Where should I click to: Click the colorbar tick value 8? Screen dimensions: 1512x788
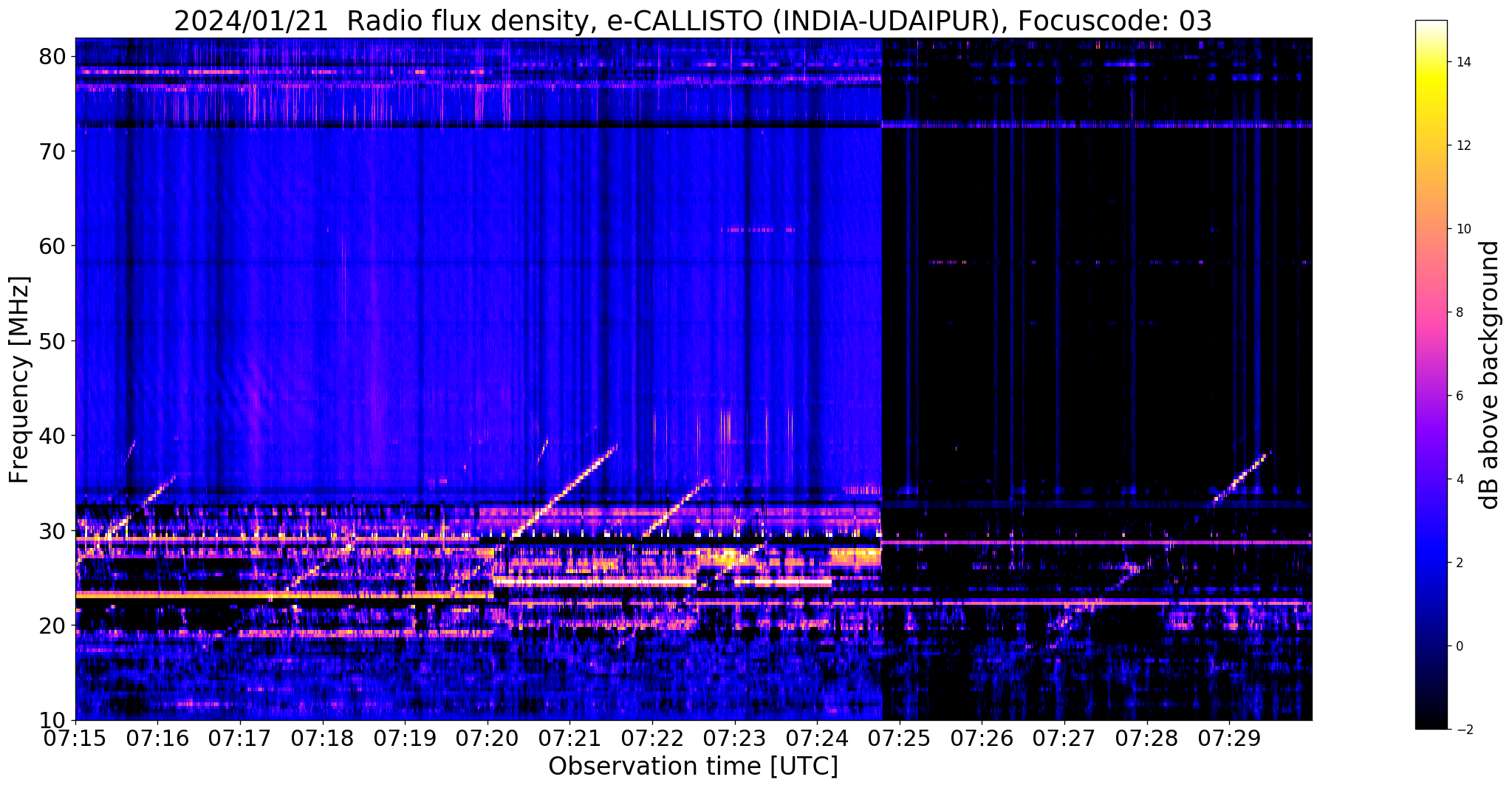point(1459,312)
